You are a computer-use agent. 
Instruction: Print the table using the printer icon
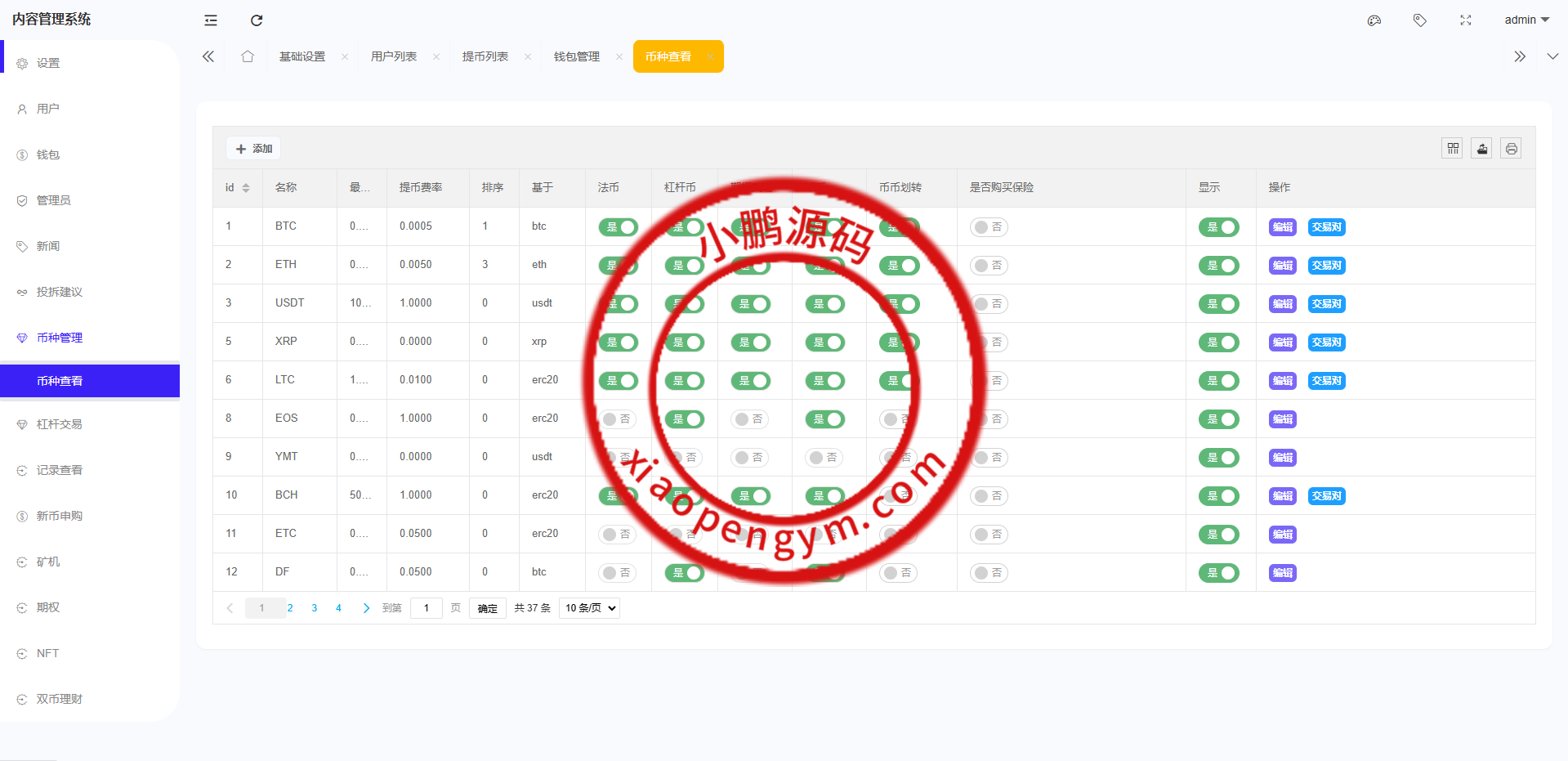[1511, 149]
